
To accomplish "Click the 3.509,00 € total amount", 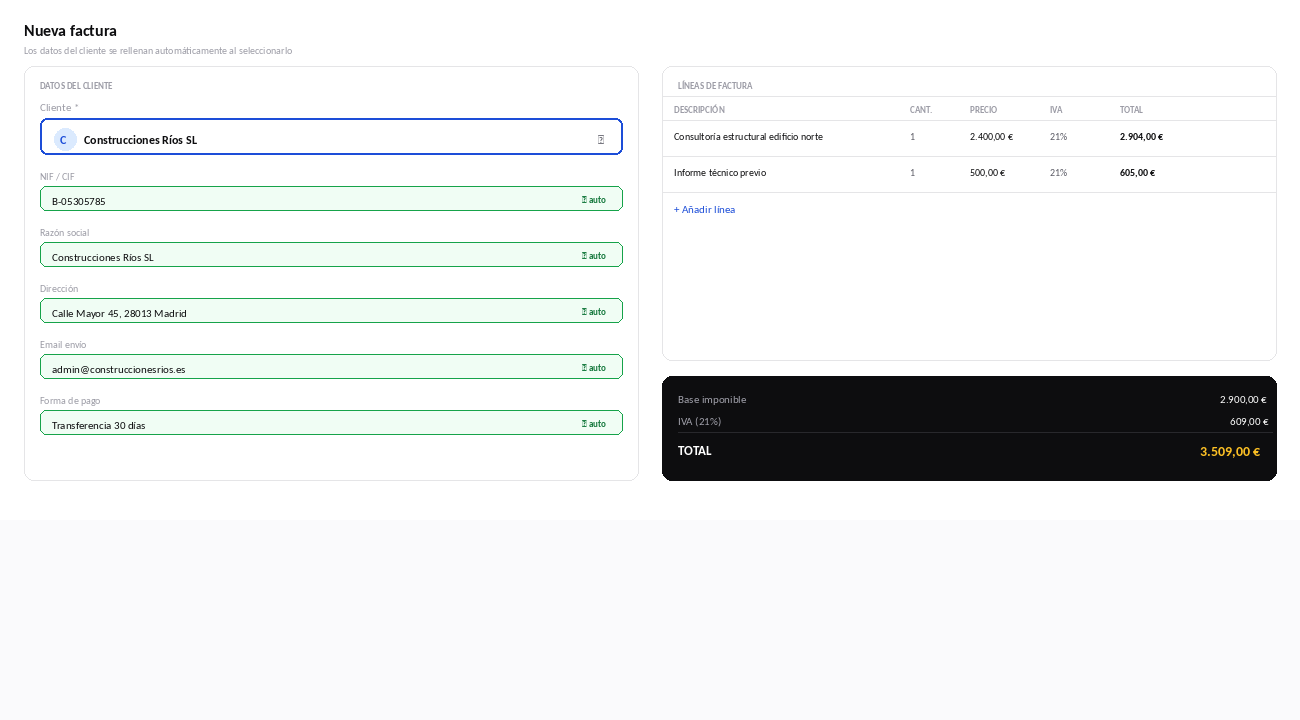I will point(1230,452).
